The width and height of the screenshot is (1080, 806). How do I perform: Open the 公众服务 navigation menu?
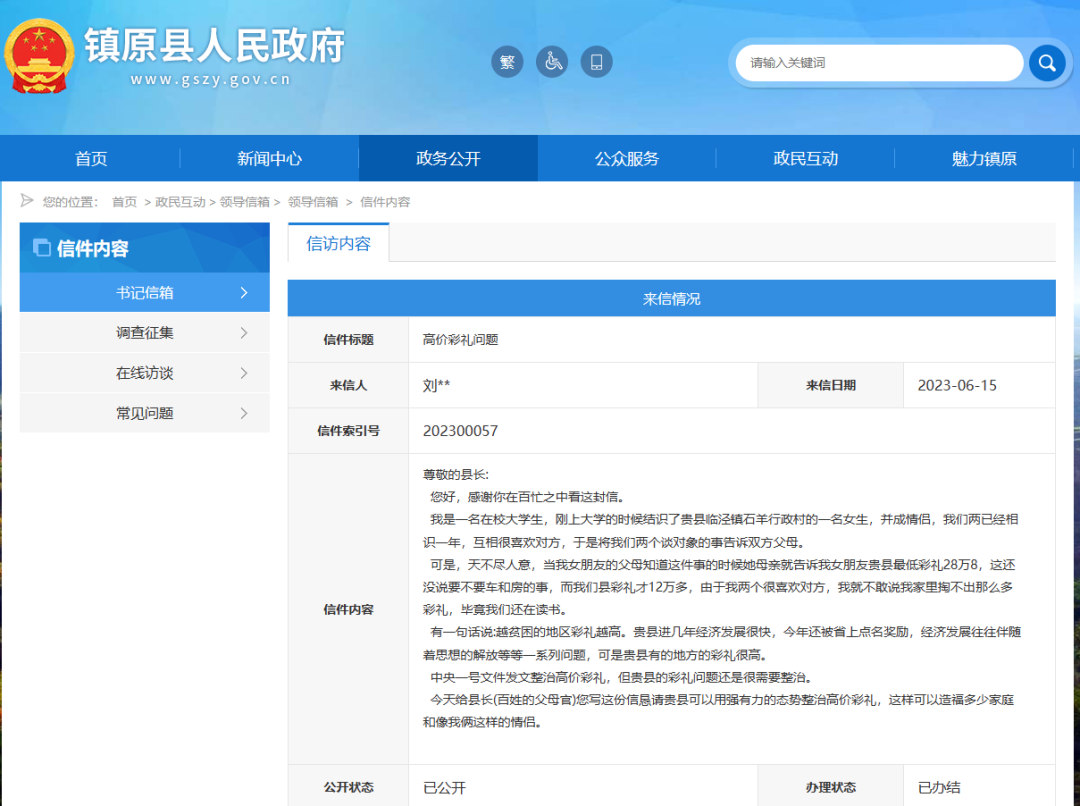626,157
